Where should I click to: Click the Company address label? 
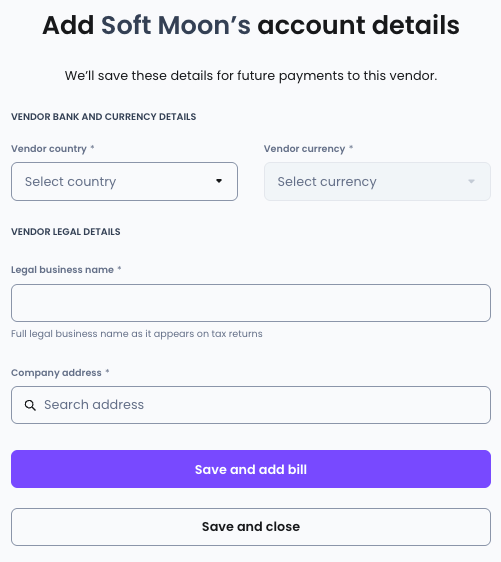[x=56, y=373]
